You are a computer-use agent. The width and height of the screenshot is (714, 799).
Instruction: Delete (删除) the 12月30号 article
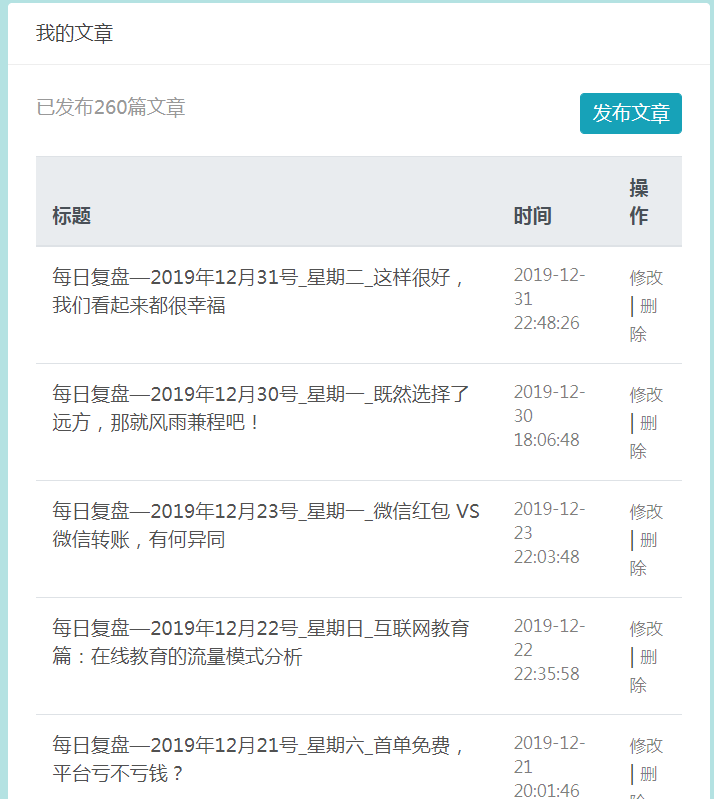click(644, 437)
